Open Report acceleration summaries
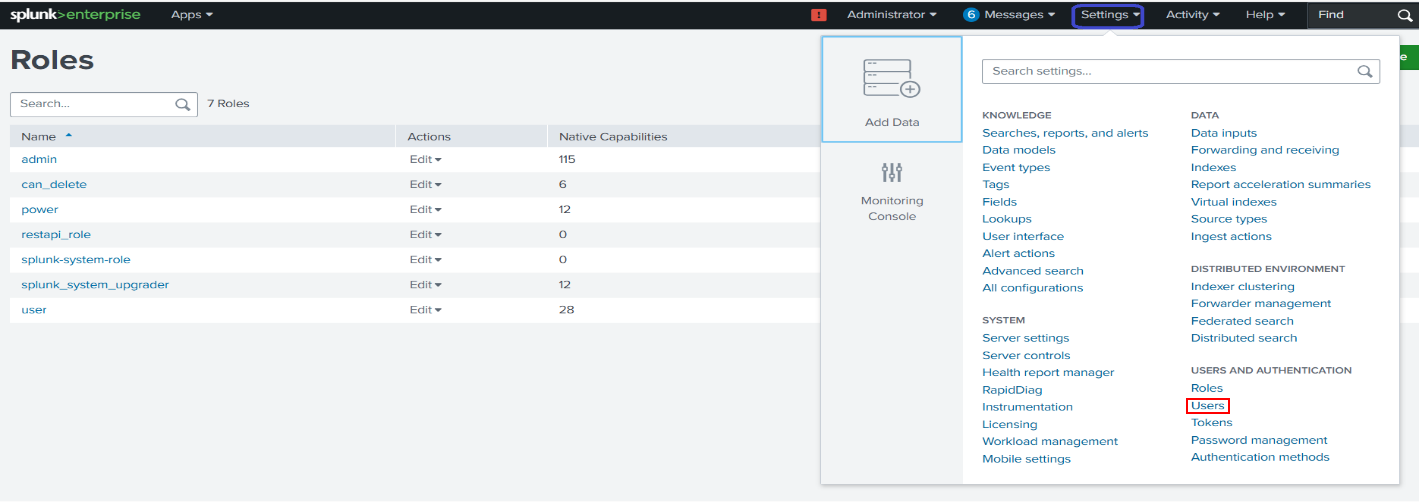Viewport: 1419px width, 502px height. tap(1281, 184)
